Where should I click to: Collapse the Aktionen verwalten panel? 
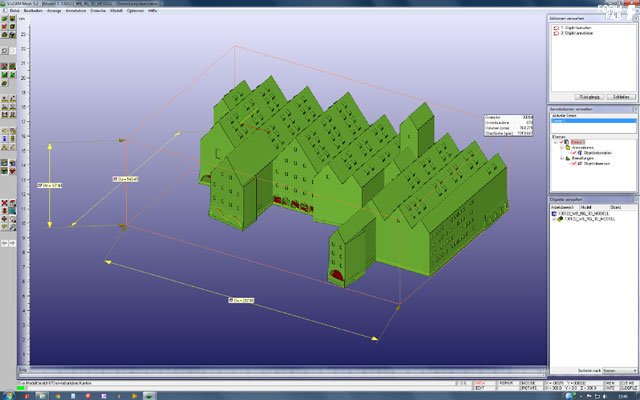[x=636, y=18]
